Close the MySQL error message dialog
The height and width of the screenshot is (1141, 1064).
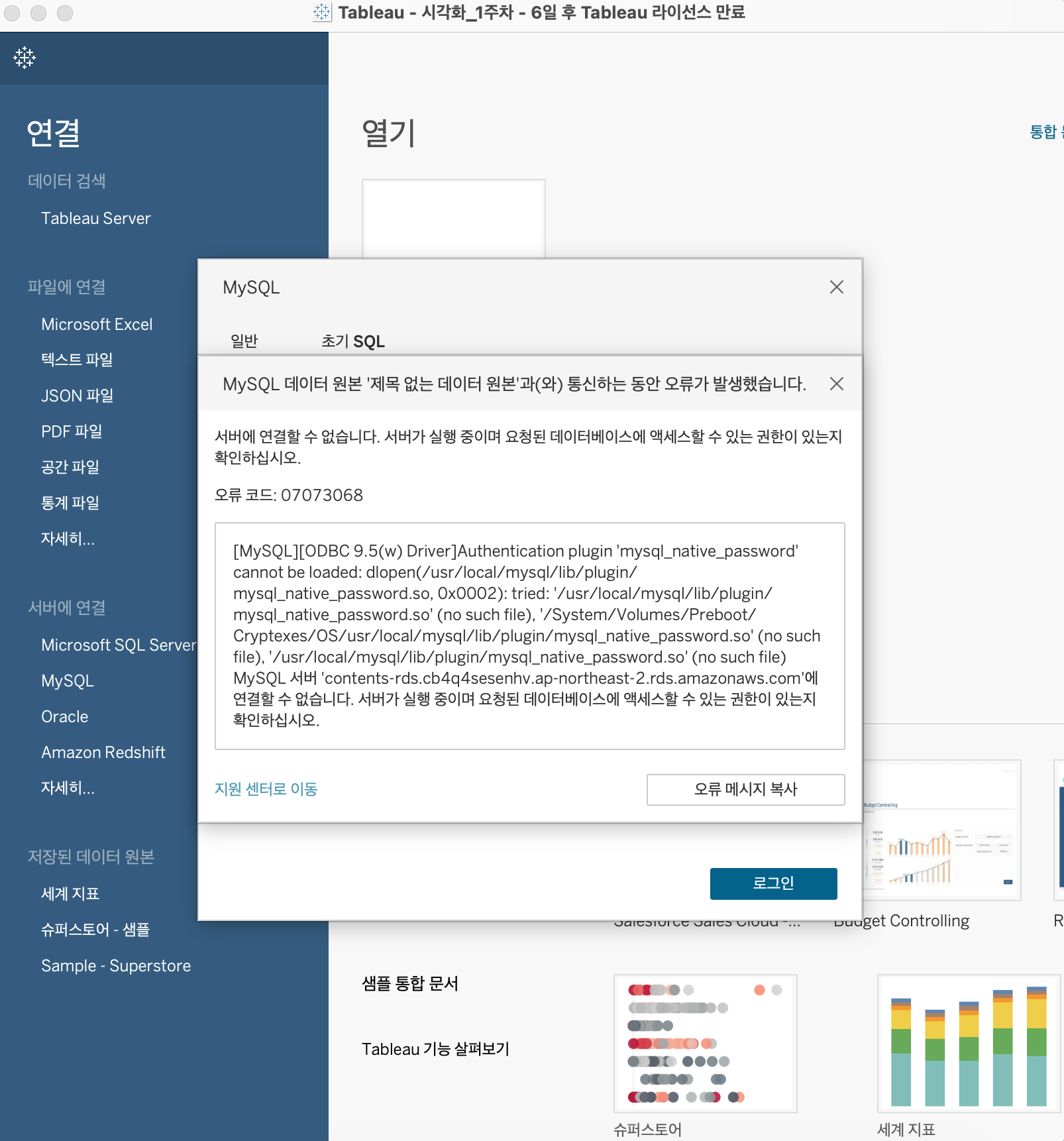[836, 384]
